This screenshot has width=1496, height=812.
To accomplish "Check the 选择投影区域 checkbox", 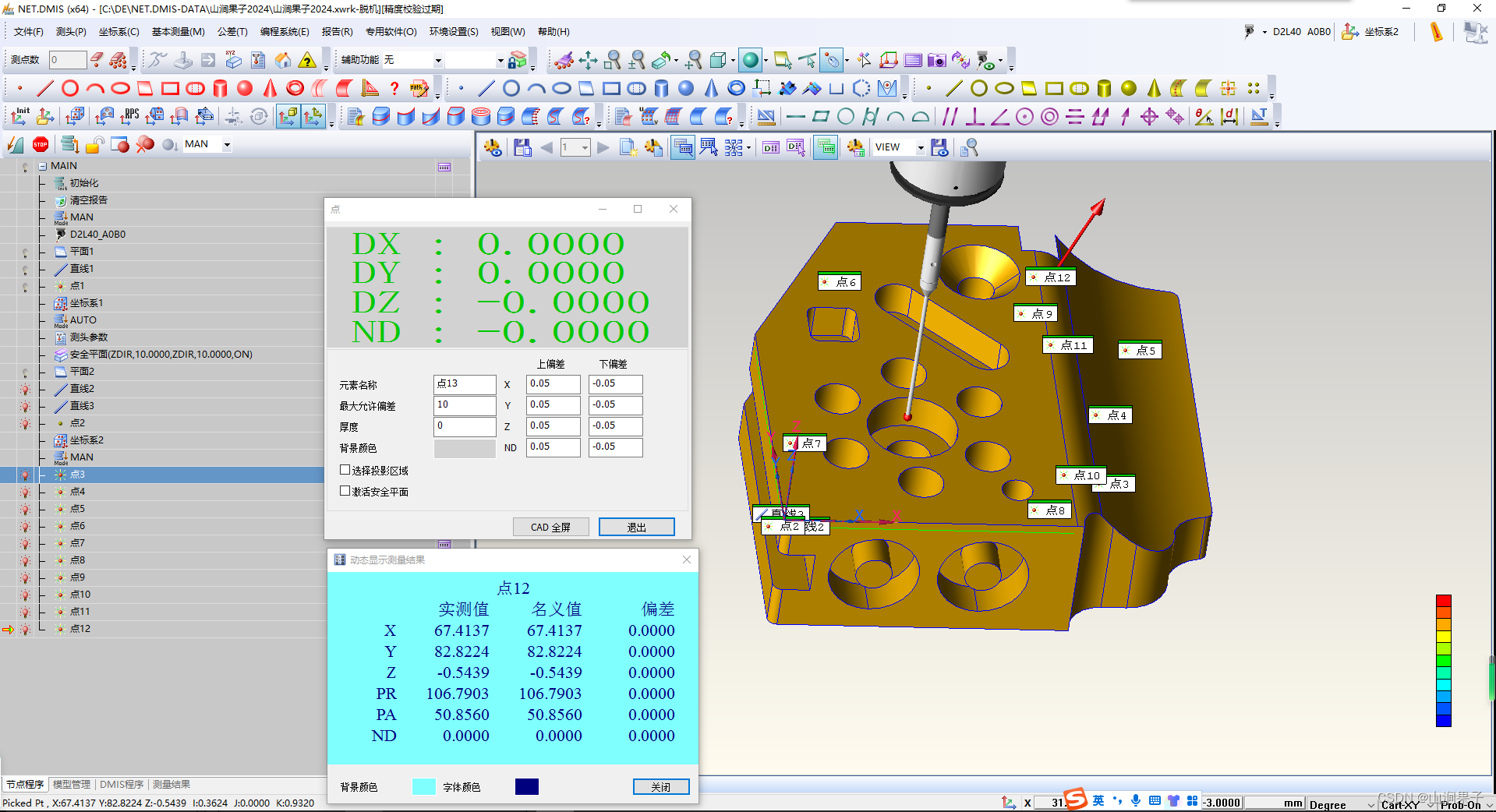I will (x=345, y=470).
